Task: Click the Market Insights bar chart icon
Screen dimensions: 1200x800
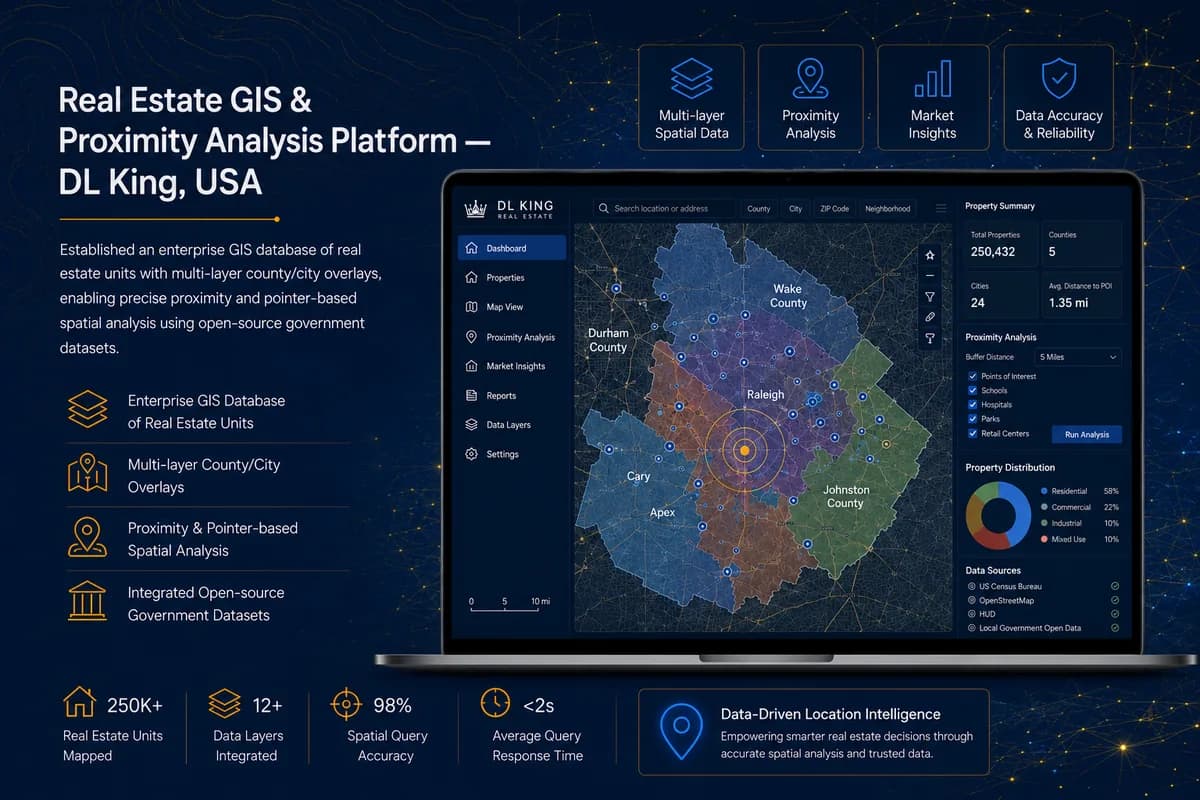Action: coord(932,78)
